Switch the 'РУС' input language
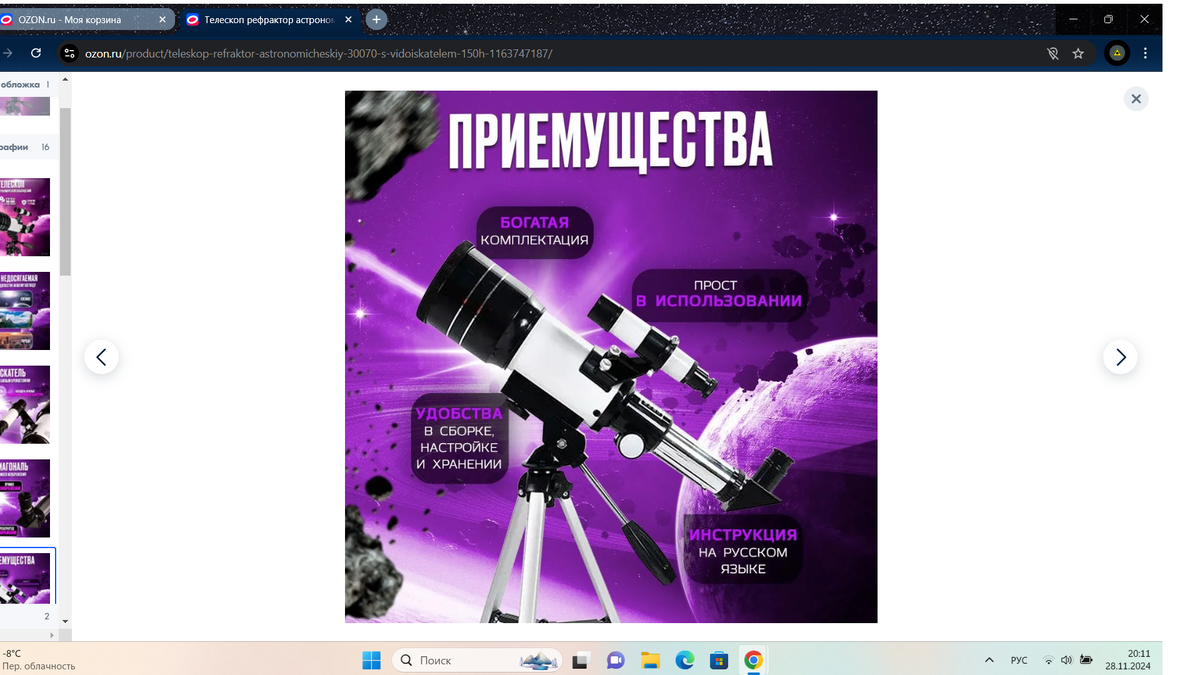The height and width of the screenshot is (675, 1200). click(1019, 660)
